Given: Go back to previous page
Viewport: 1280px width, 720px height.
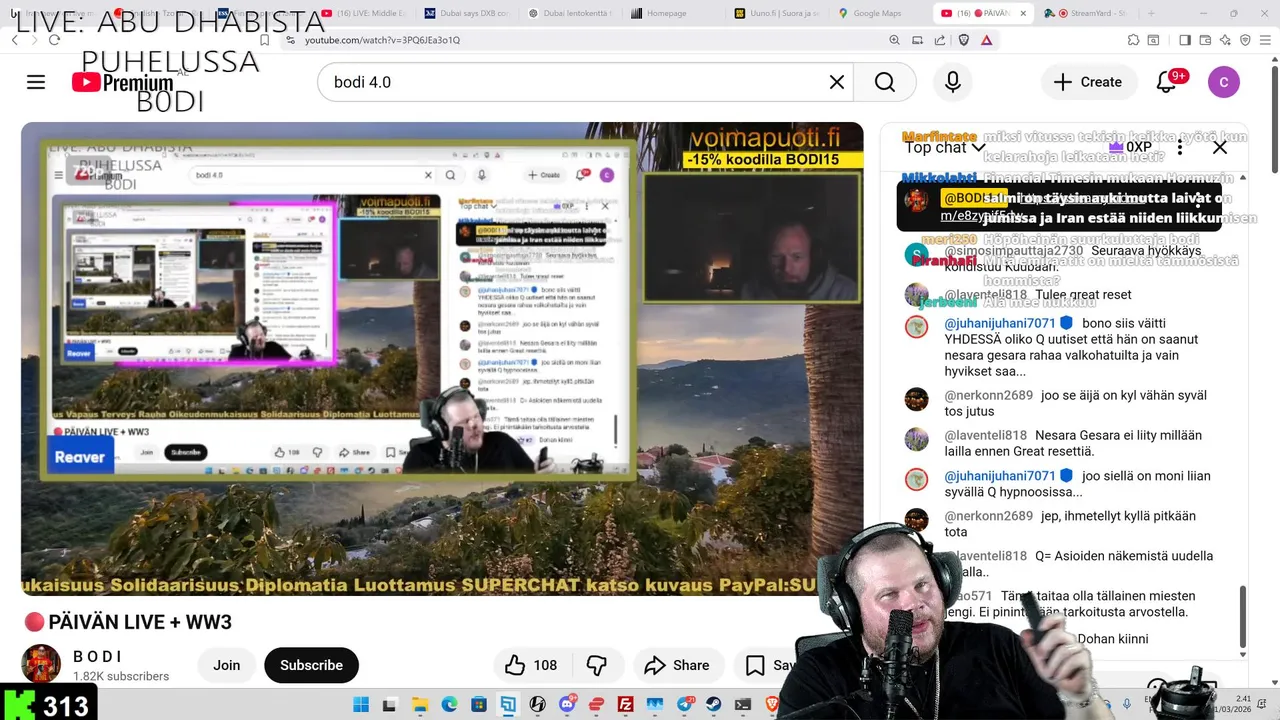Looking at the screenshot, I should (15, 40).
